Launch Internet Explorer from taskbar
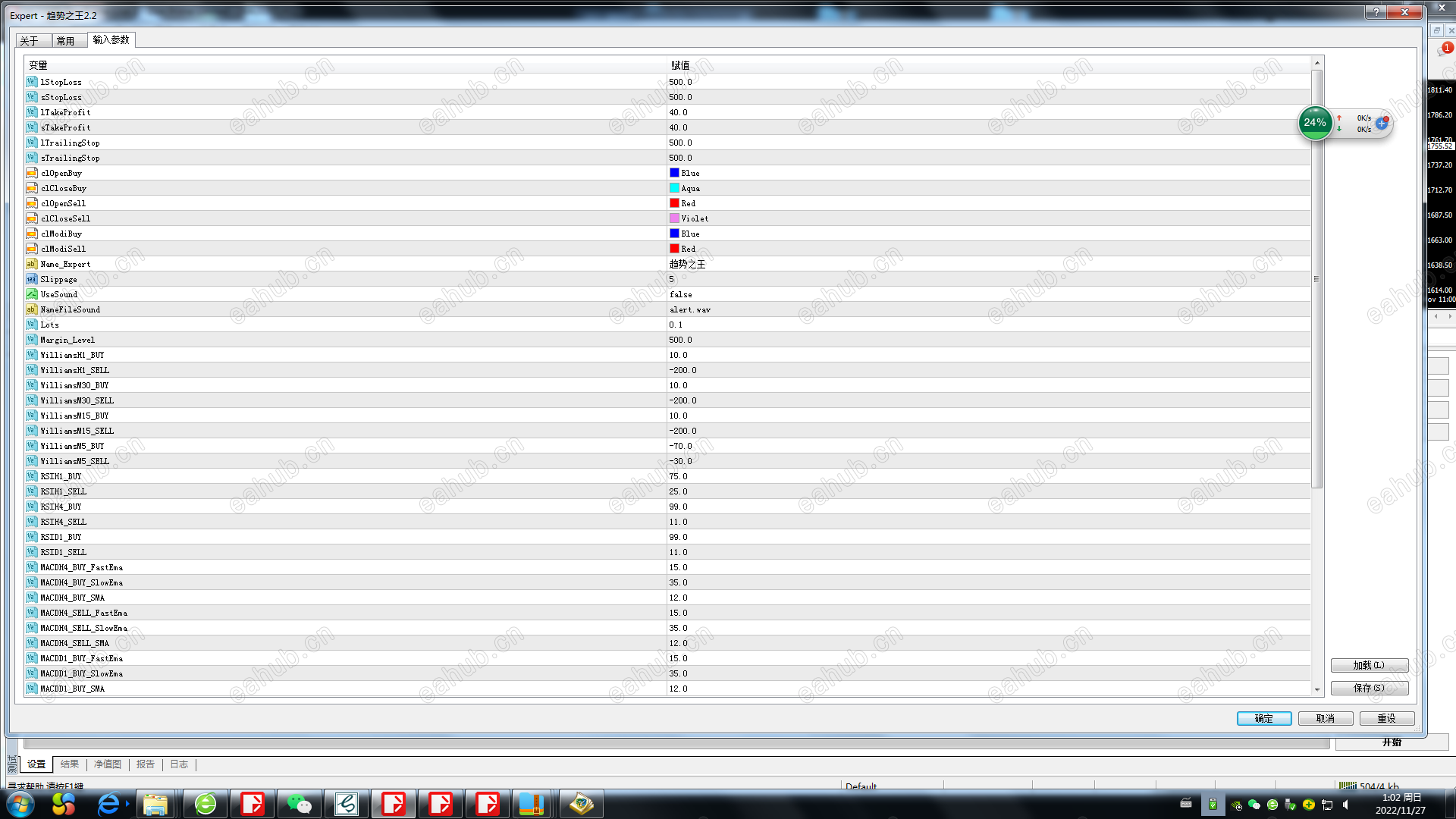The width and height of the screenshot is (1456, 819). 108,804
